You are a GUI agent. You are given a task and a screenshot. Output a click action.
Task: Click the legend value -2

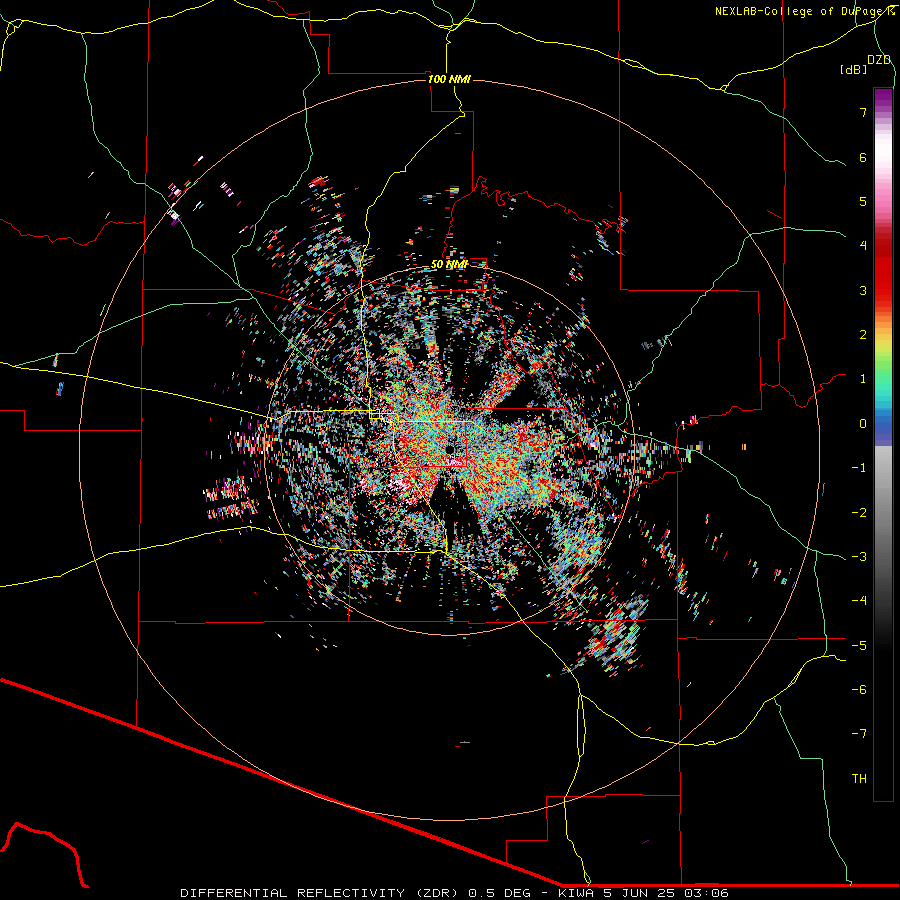click(x=859, y=513)
